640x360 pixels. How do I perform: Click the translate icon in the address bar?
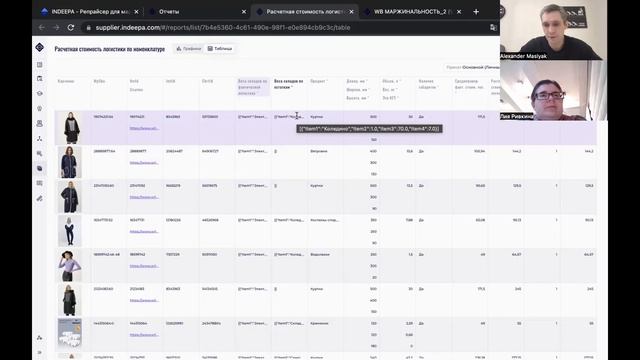pos(493,27)
